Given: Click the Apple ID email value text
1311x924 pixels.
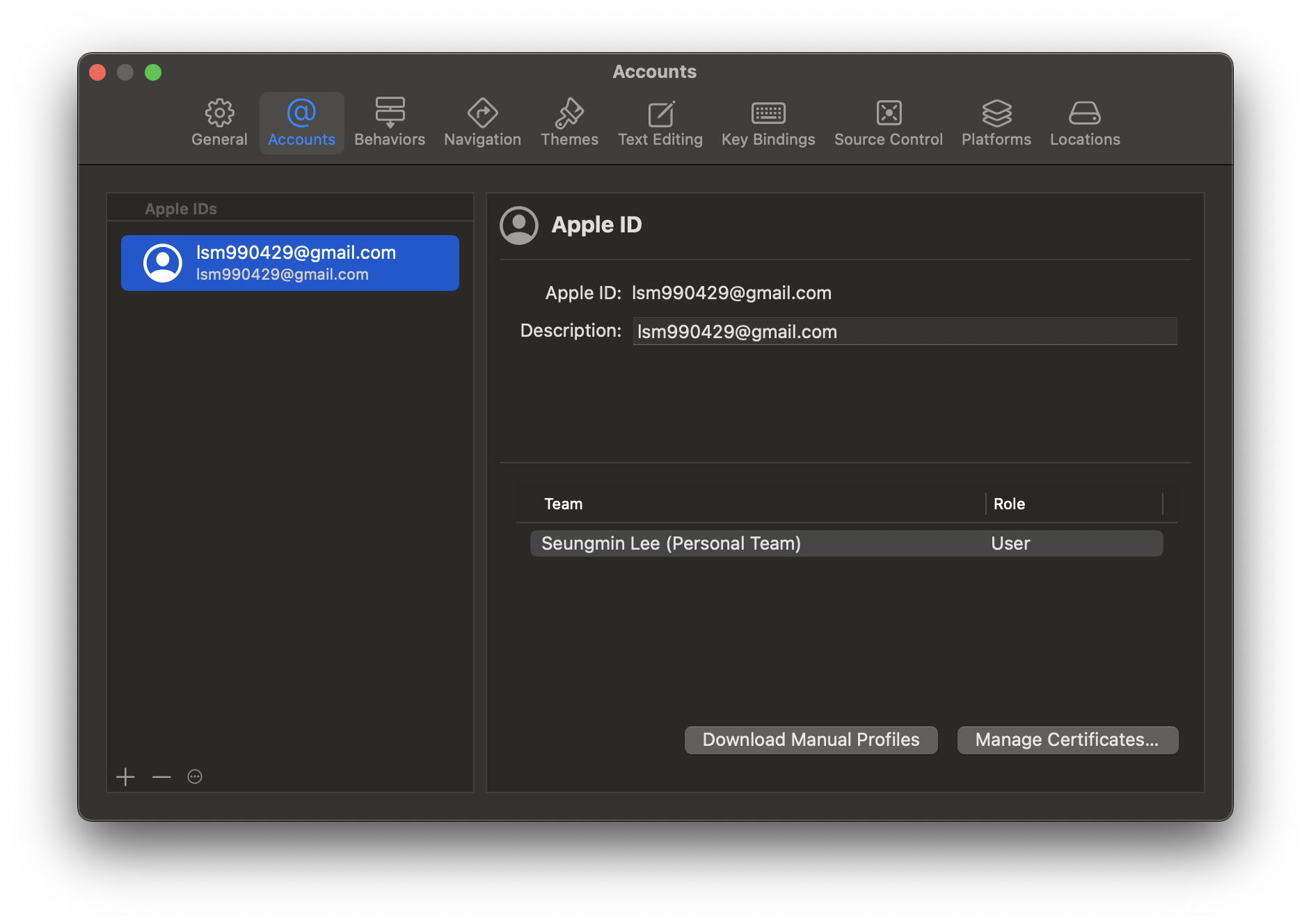Looking at the screenshot, I should (x=731, y=293).
